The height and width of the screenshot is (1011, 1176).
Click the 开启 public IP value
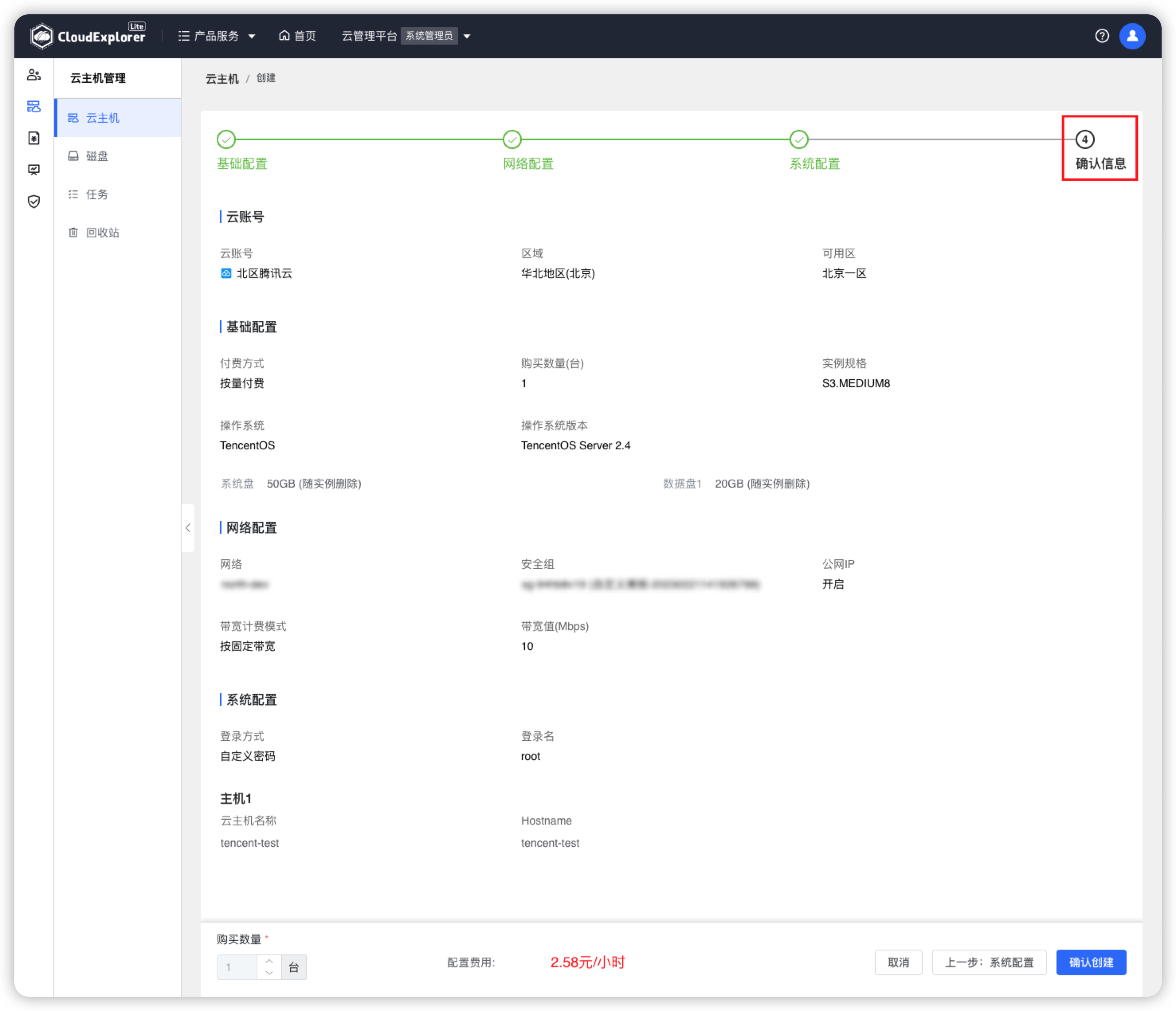(832, 584)
